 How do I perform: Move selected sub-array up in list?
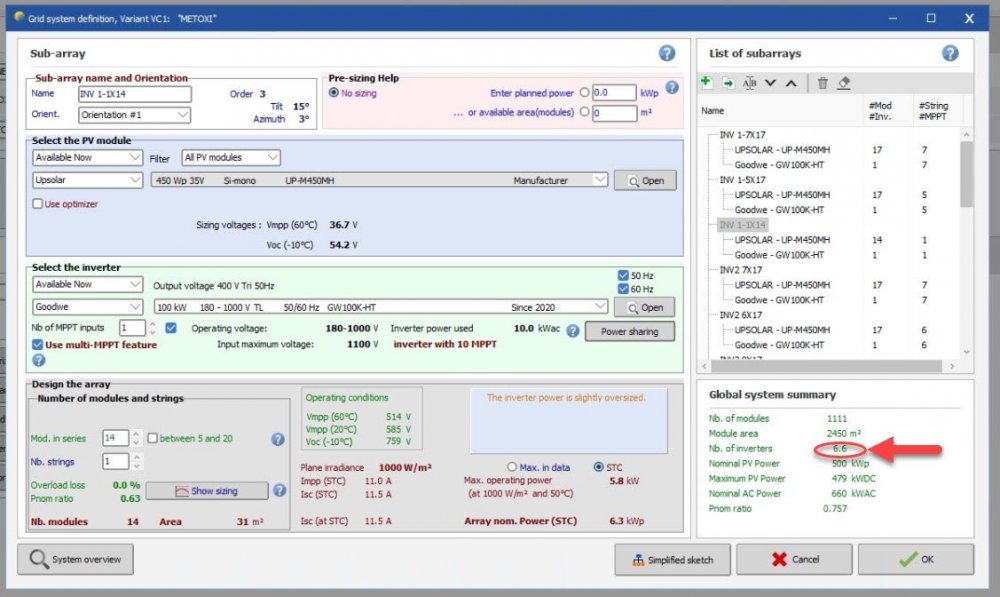791,83
